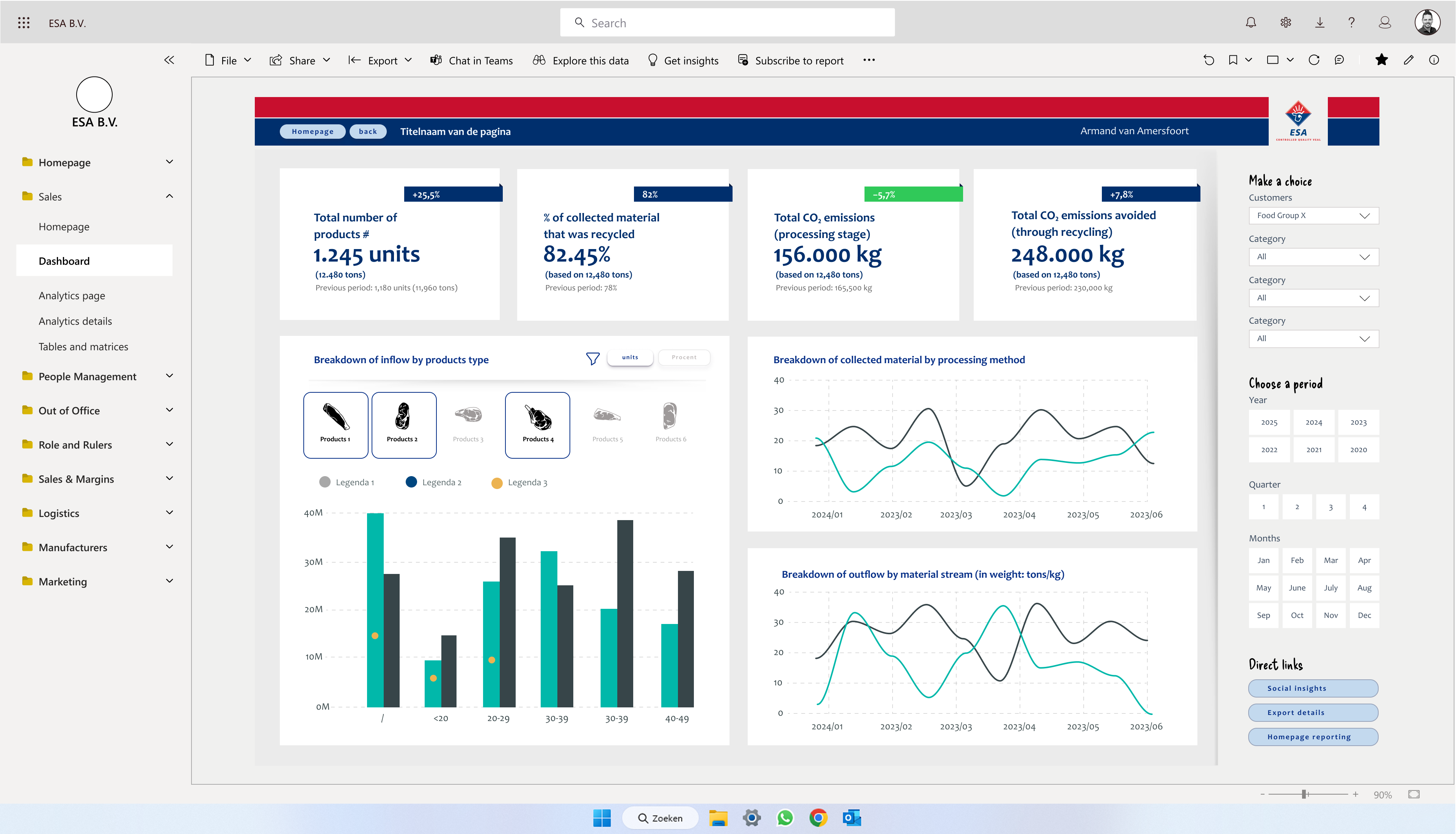This screenshot has width=1456, height=834.
Task: Click the zoom slider handle
Action: pos(1304,795)
